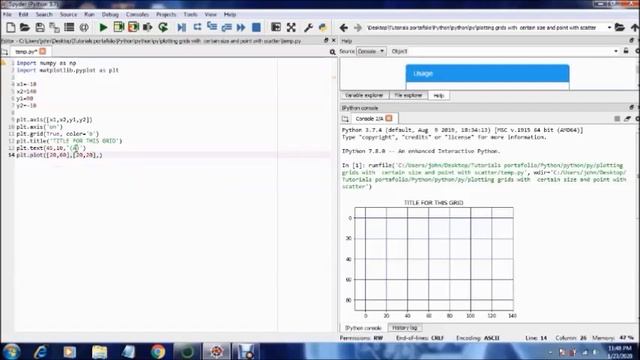Click Step into function debug icon
The height and width of the screenshot is (360, 640).
212,27
